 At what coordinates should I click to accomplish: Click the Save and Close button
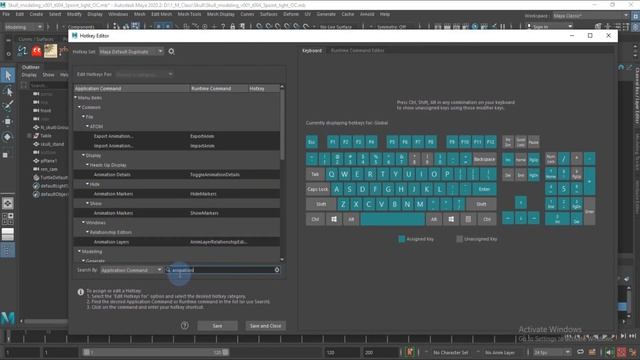(x=265, y=326)
